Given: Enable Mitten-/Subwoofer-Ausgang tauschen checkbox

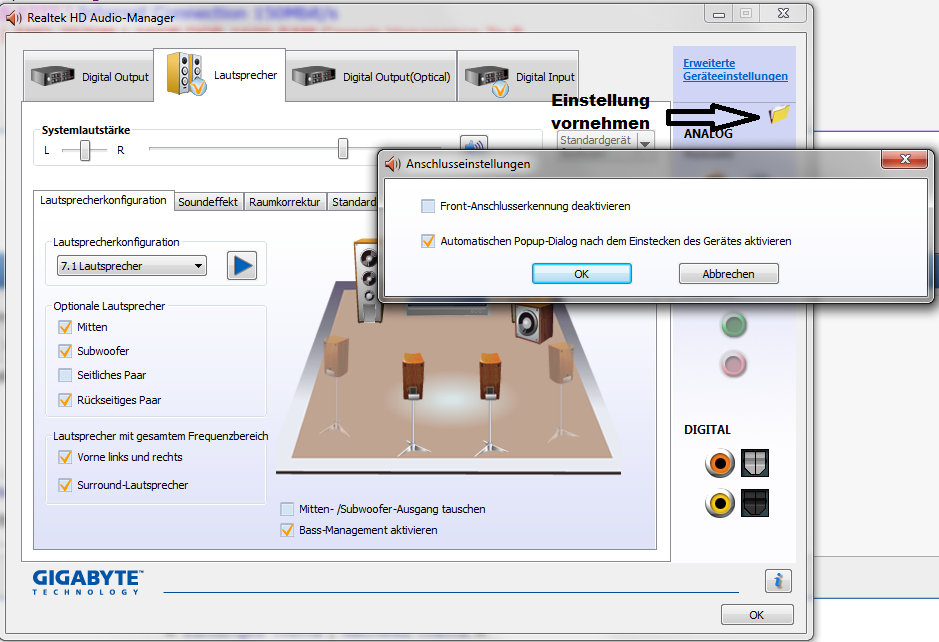Looking at the screenshot, I should 287,509.
